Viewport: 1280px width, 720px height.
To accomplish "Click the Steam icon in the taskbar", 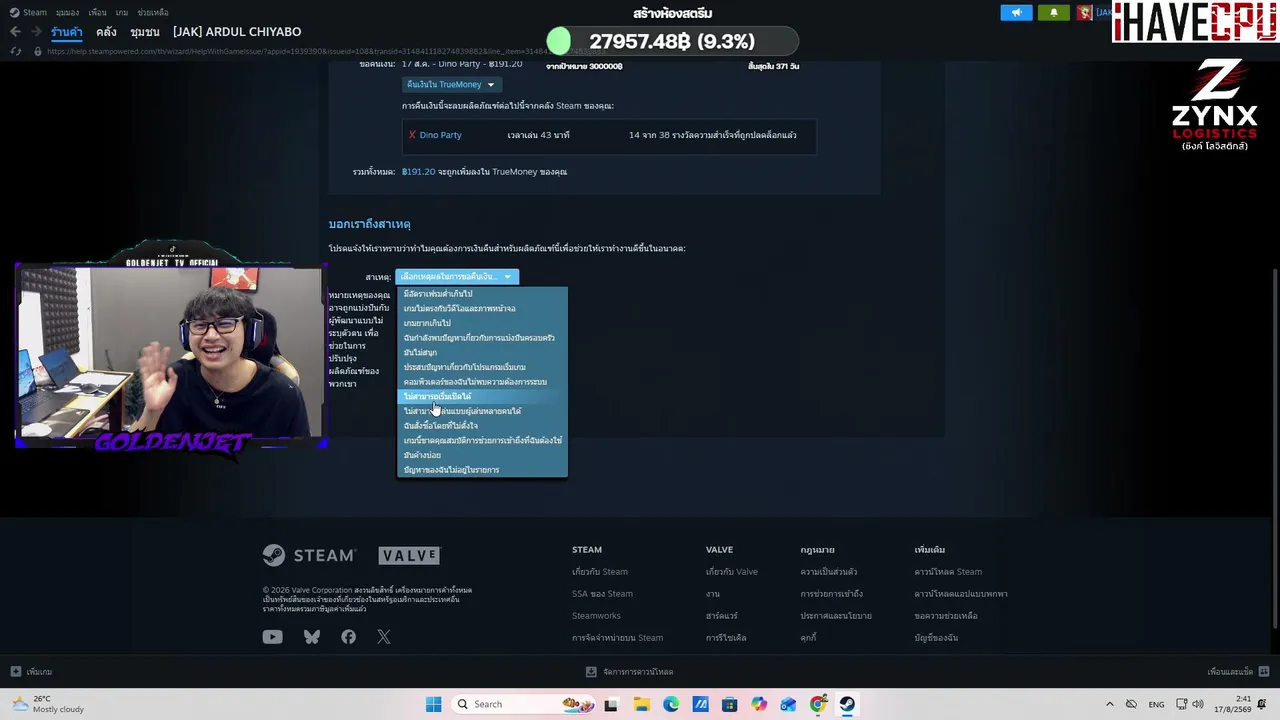I will 847,704.
